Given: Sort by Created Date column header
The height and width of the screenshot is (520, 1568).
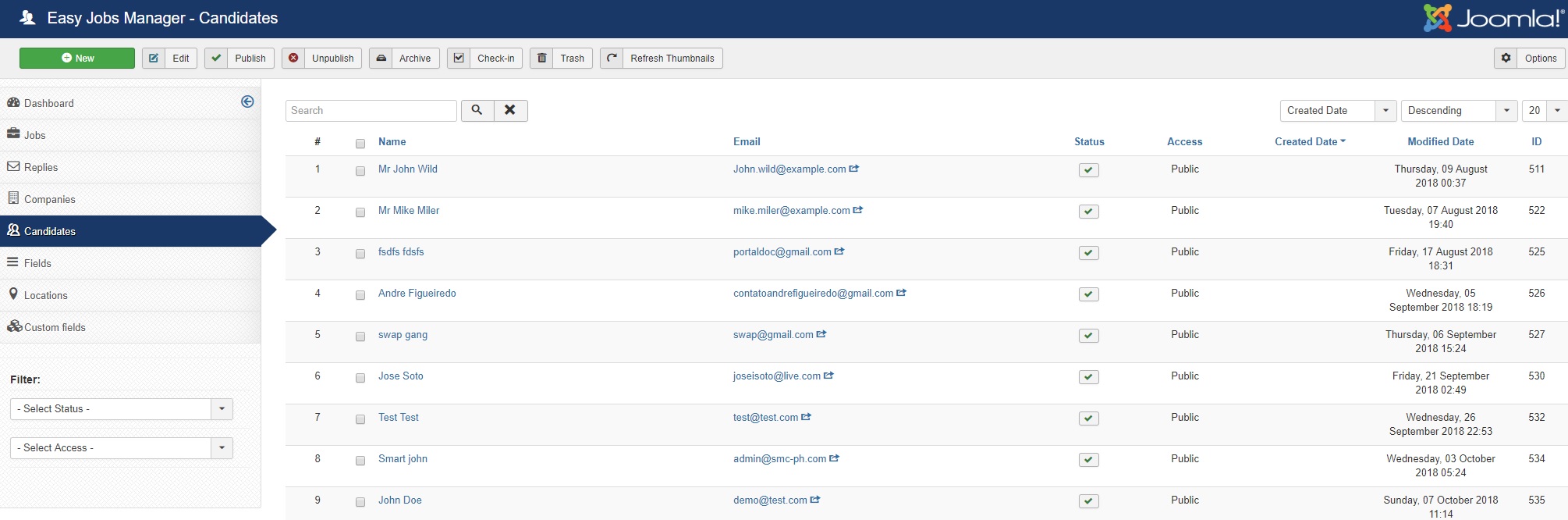Looking at the screenshot, I should (1310, 141).
